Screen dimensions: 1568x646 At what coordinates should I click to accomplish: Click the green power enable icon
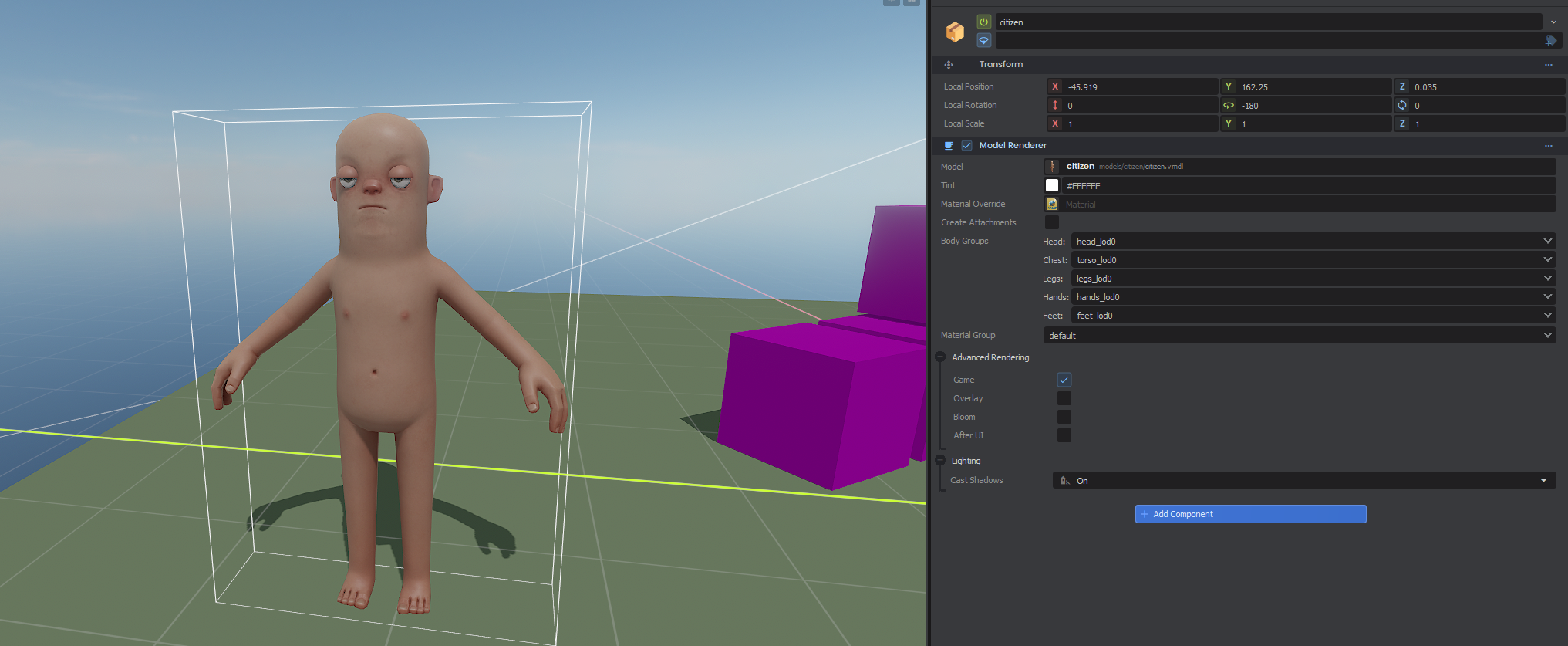[983, 22]
